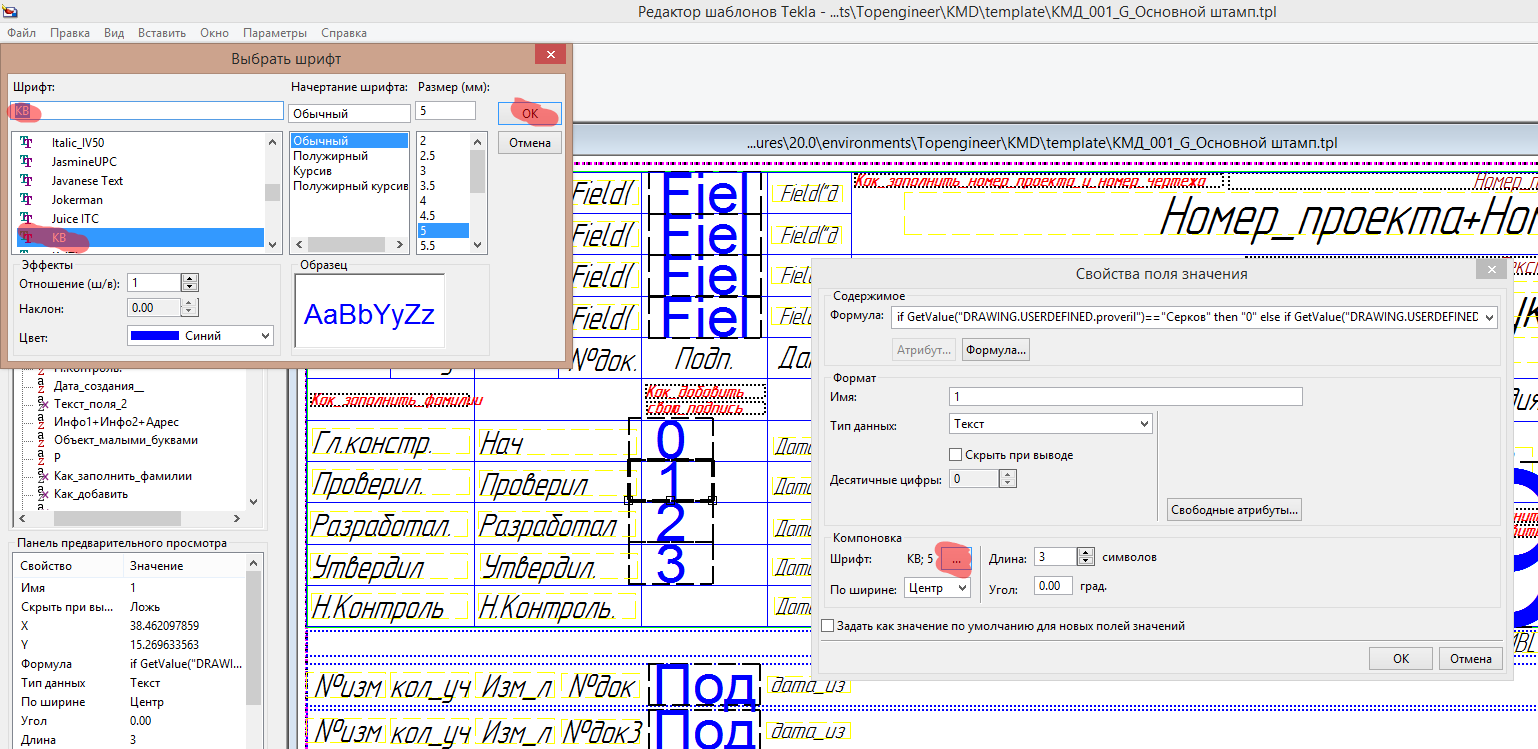Click the TrueType icon beside Juice ITC
1538x749 pixels.
click(x=28, y=219)
